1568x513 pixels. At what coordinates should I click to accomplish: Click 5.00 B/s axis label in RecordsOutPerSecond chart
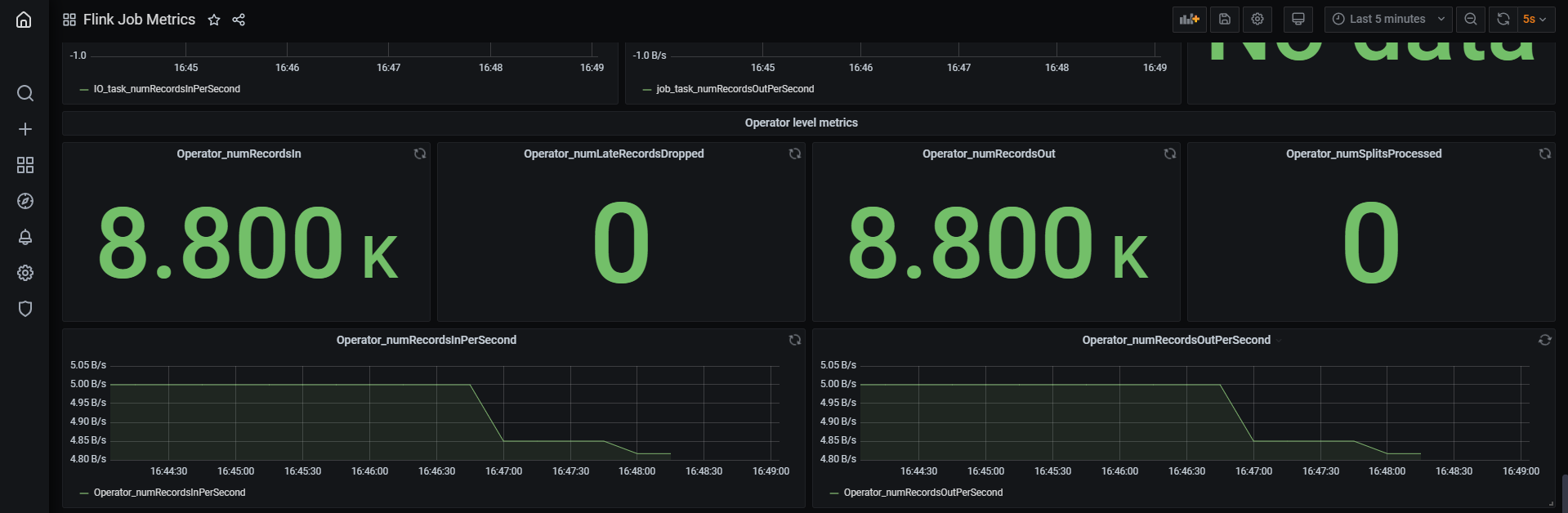click(x=838, y=384)
